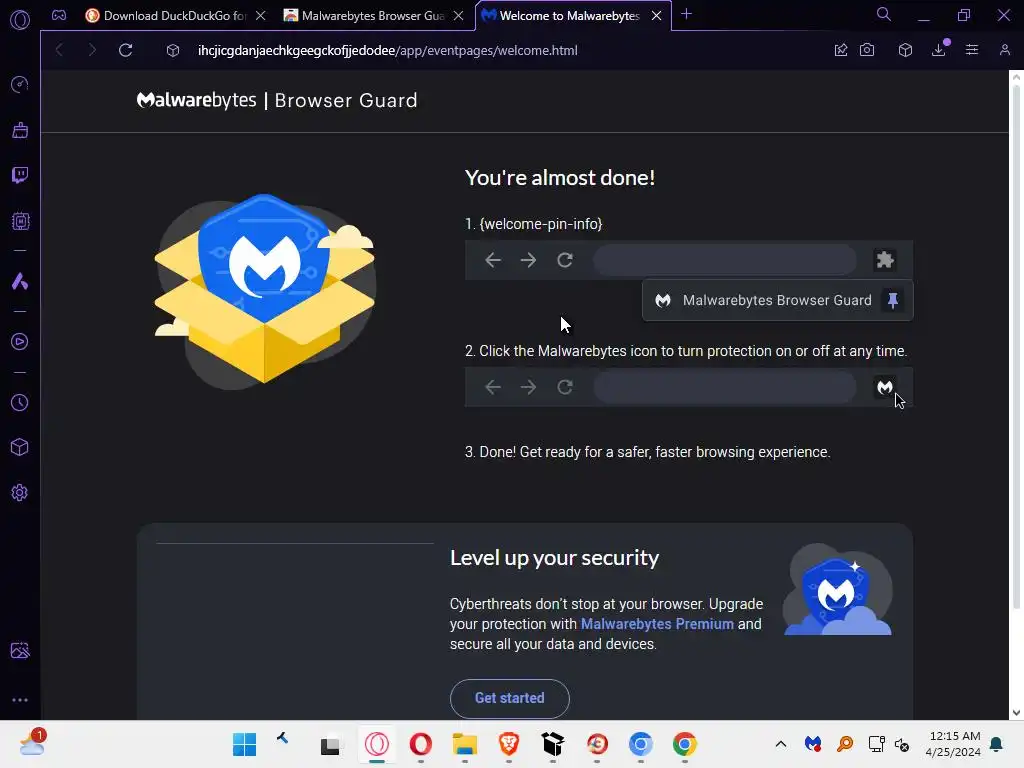1024x768 pixels.
Task: Open Google Chrome from taskbar
Action: [684, 744]
